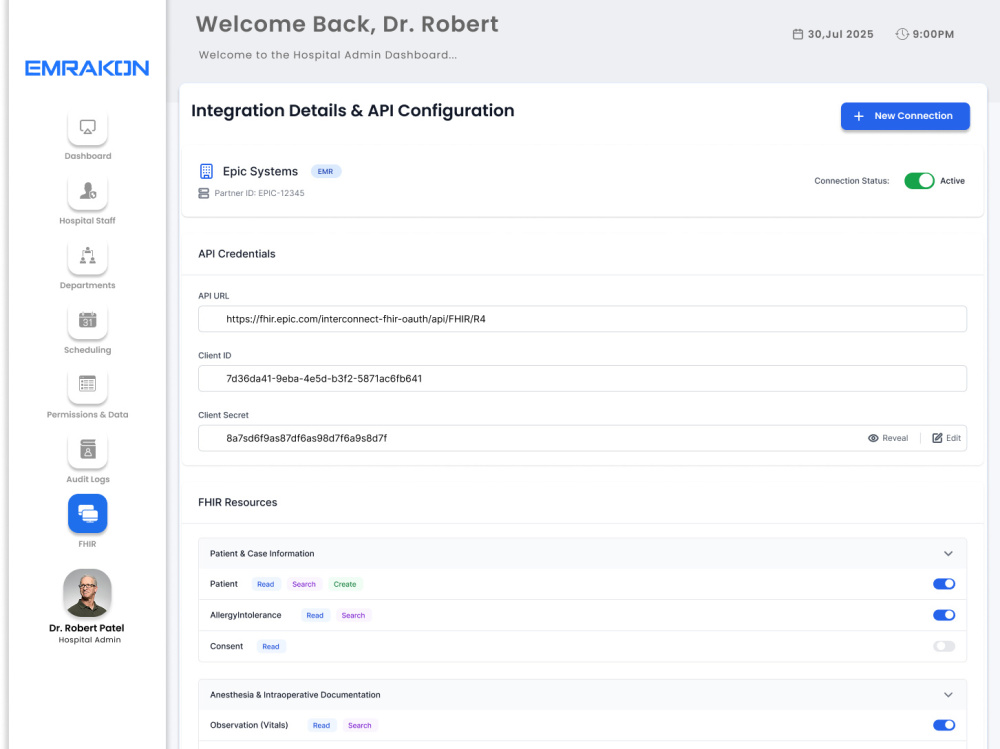Select the Audit Logs menu label
This screenshot has width=1000, height=749.
(87, 479)
